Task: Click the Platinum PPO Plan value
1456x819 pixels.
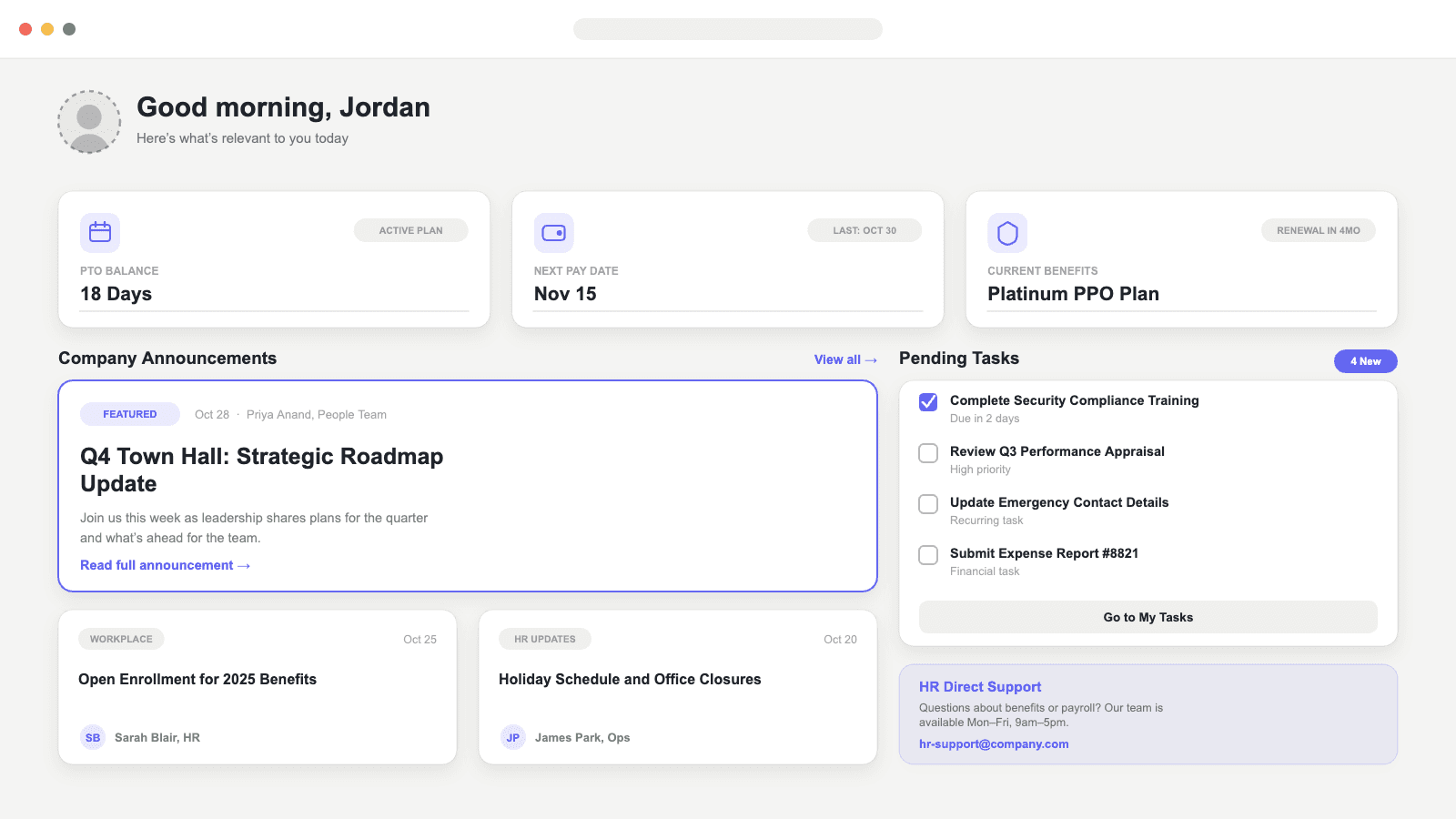Action: pos(1073,294)
